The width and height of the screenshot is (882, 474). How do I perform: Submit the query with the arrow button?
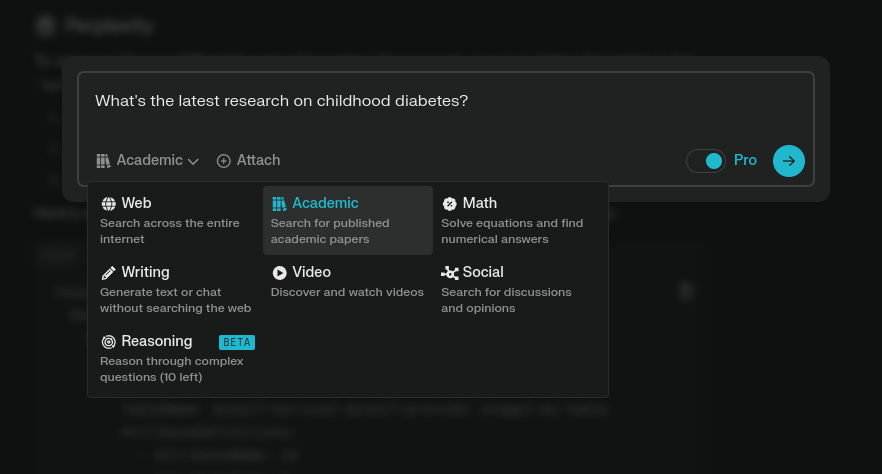789,161
